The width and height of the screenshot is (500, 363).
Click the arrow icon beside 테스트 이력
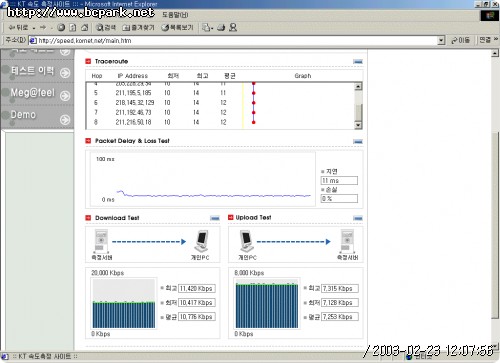[65, 73]
